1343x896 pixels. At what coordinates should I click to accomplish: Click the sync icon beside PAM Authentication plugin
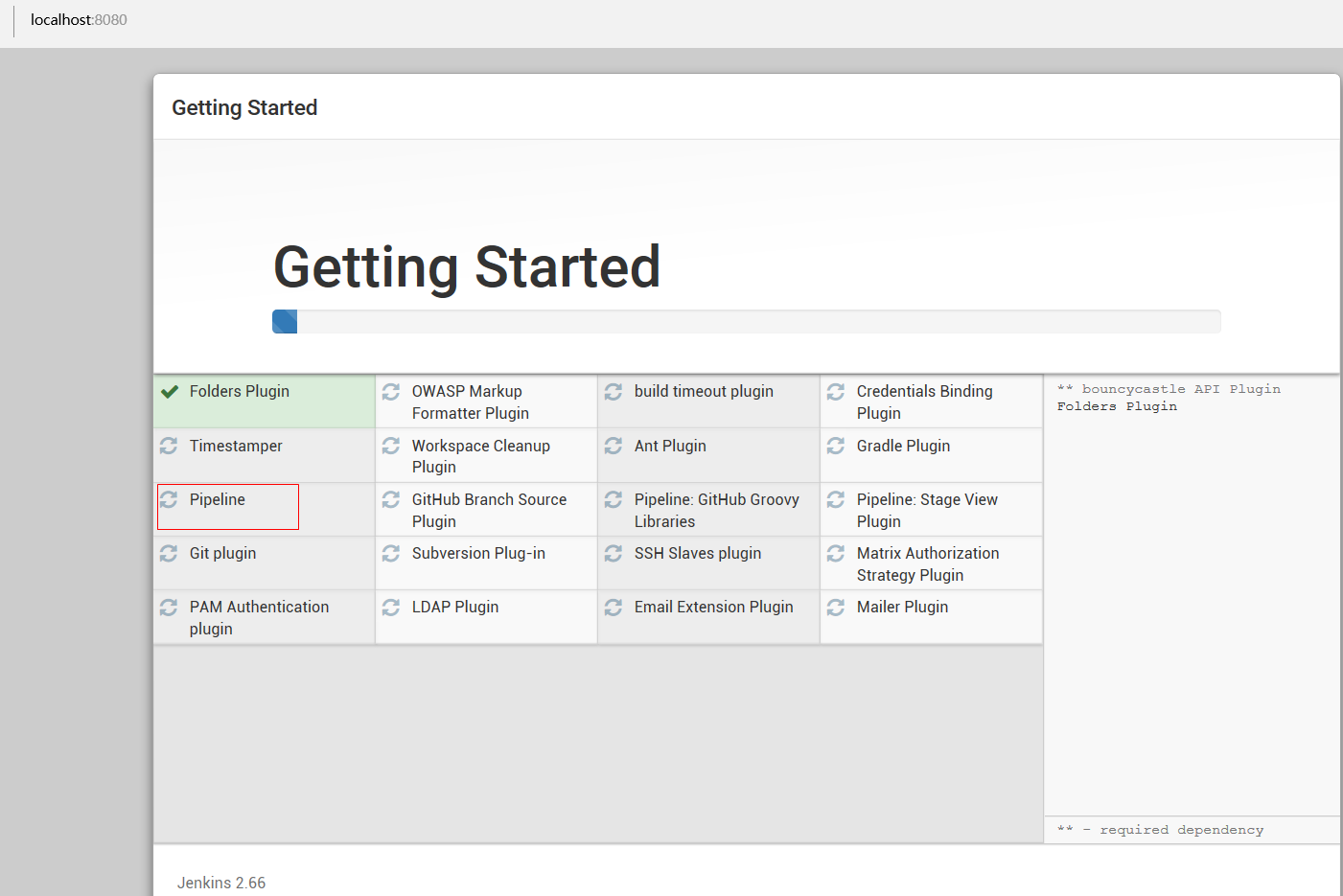pyautogui.click(x=169, y=607)
